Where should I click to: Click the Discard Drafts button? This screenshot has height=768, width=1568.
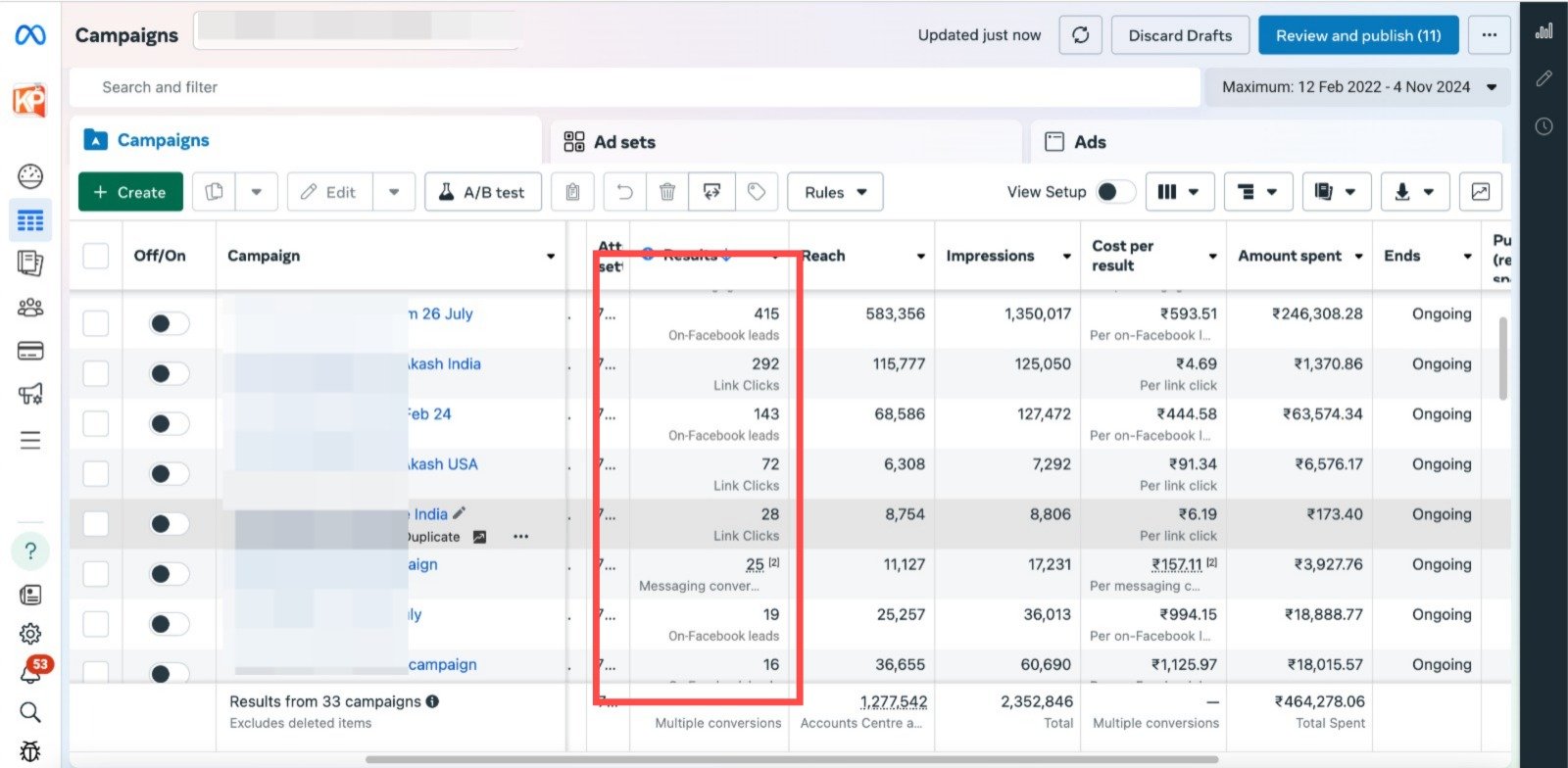[x=1180, y=35]
